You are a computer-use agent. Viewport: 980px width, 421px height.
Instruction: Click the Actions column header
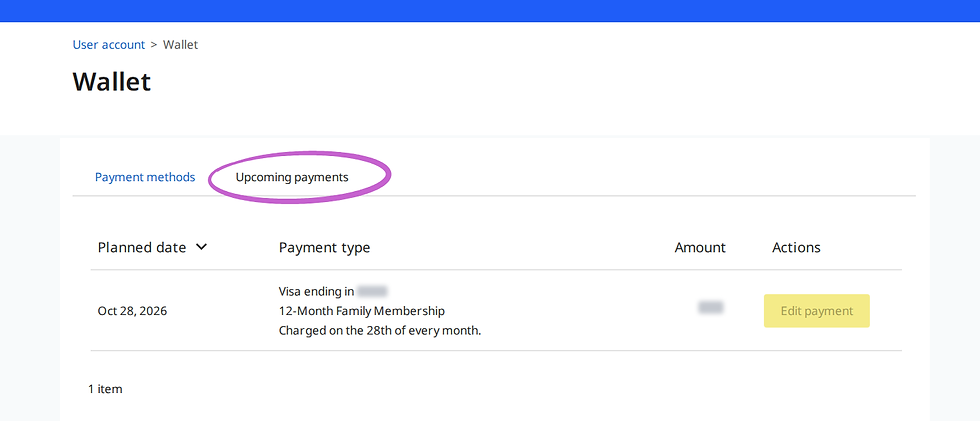pos(796,247)
